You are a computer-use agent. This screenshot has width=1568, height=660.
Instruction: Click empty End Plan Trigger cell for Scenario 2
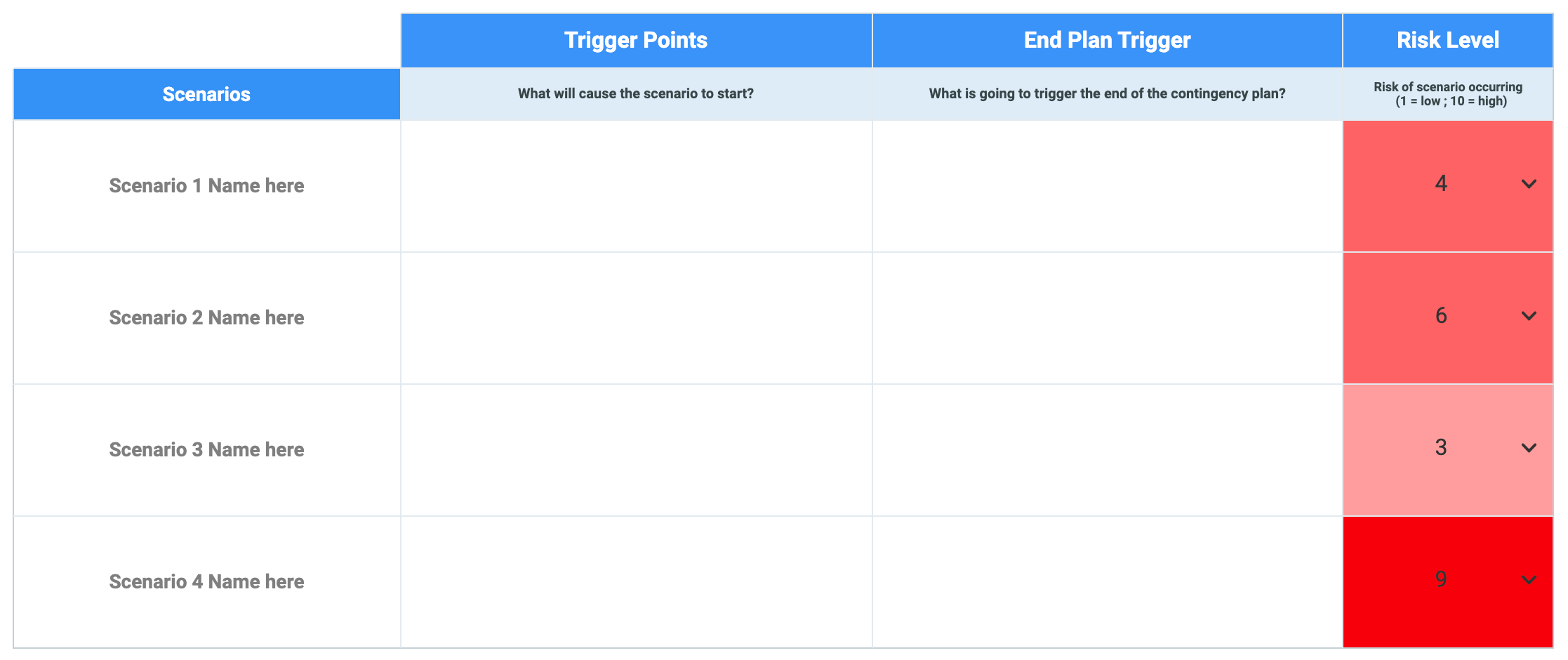[1107, 318]
